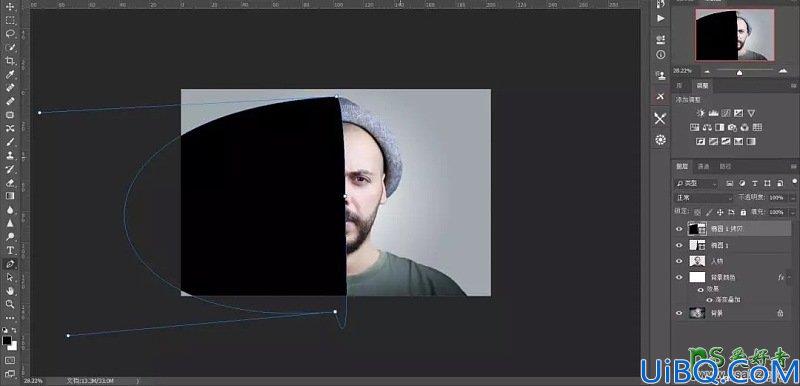Select the Blur tool
800x386 pixels.
10,210
